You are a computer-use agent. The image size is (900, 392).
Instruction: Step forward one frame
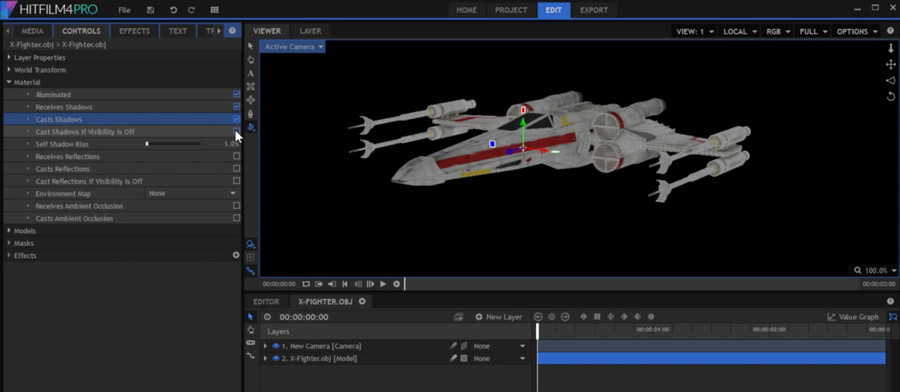pyautogui.click(x=370, y=284)
